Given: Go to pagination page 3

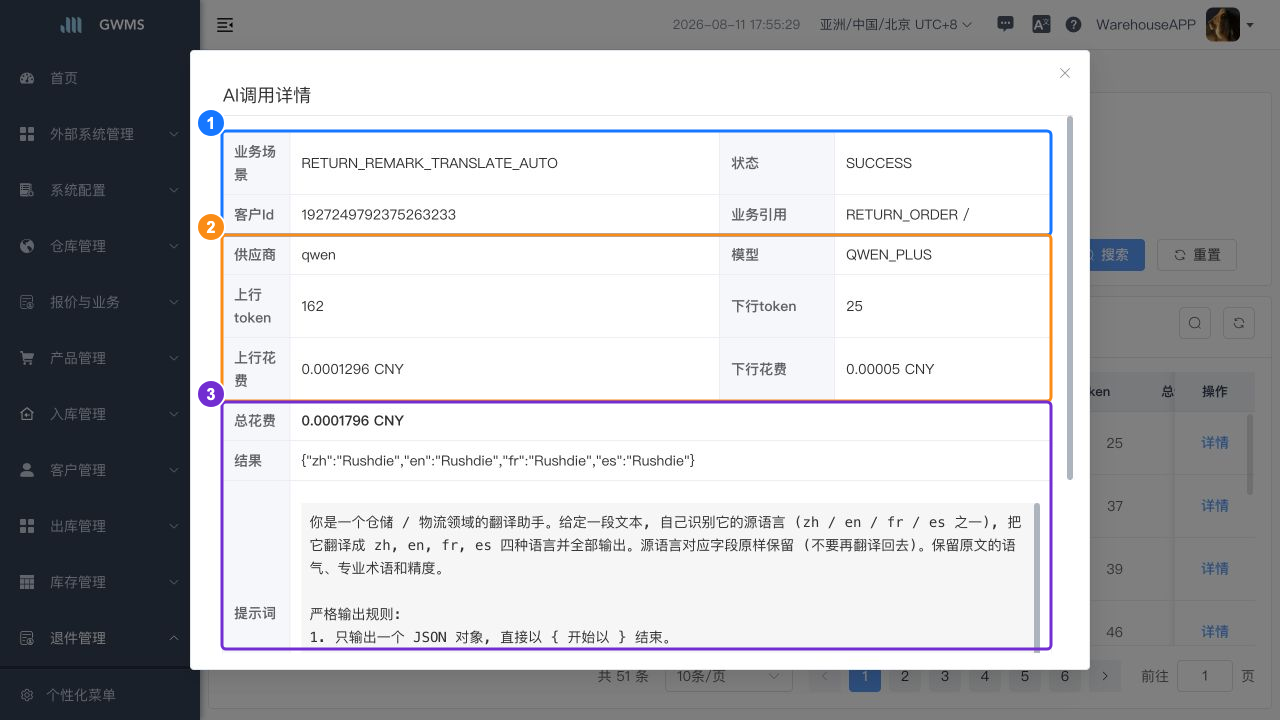Looking at the screenshot, I should (945, 677).
